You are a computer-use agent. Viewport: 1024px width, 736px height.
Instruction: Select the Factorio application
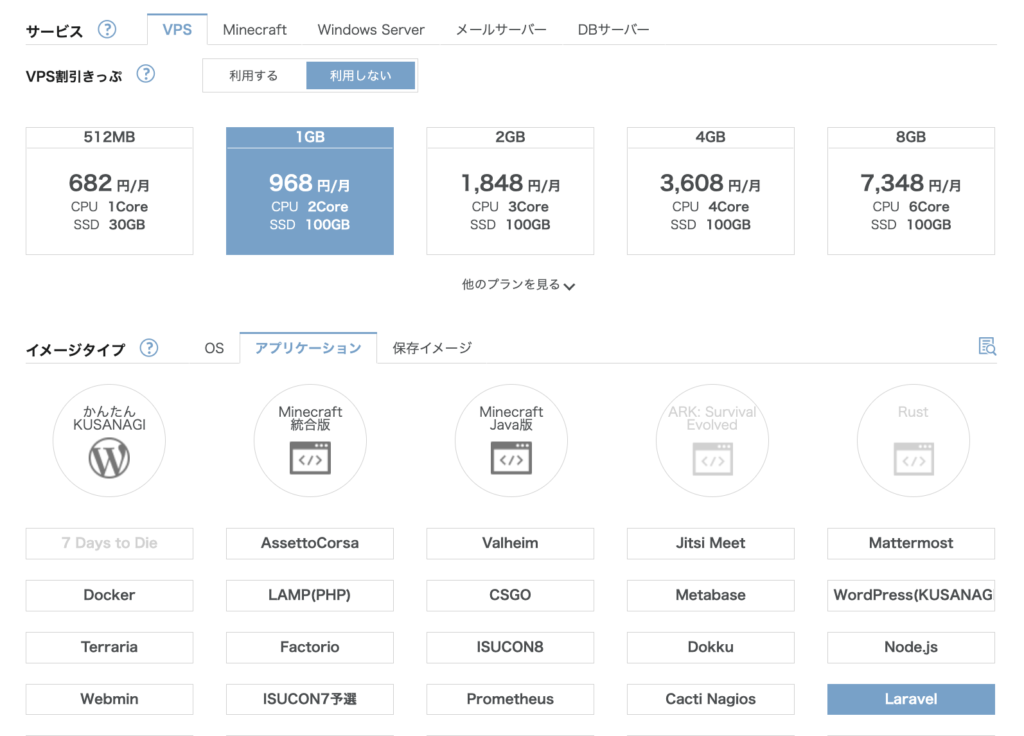(x=310, y=647)
